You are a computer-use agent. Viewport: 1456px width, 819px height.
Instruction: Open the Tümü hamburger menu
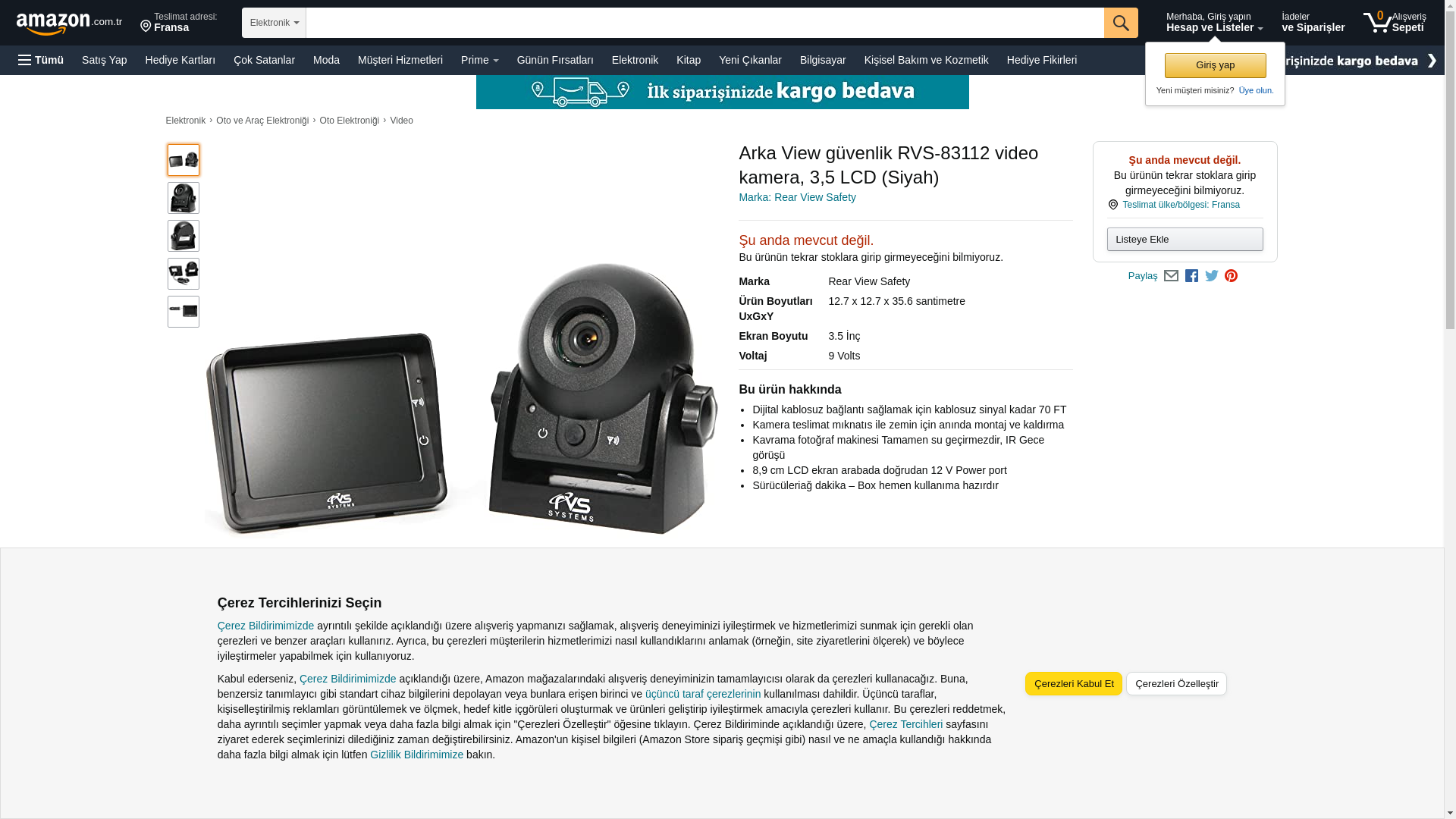click(41, 60)
